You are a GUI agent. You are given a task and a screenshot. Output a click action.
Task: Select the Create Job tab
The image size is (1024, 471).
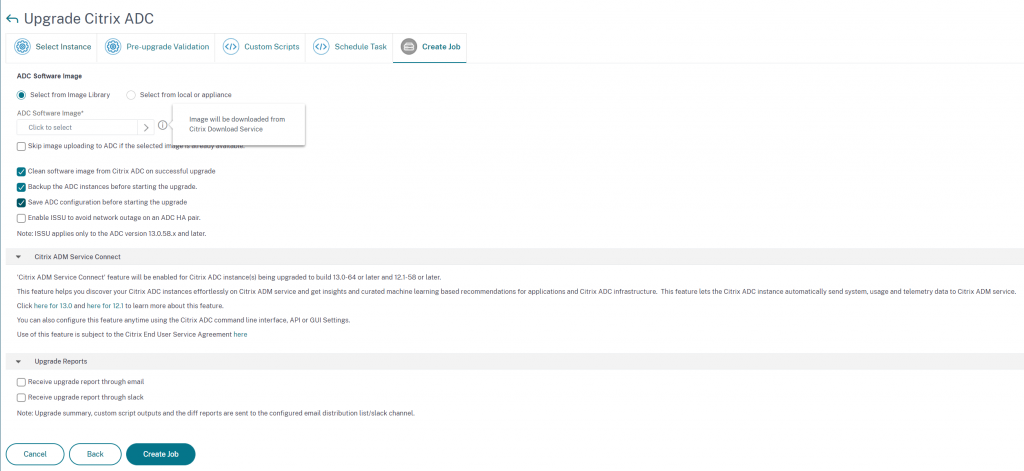430,47
